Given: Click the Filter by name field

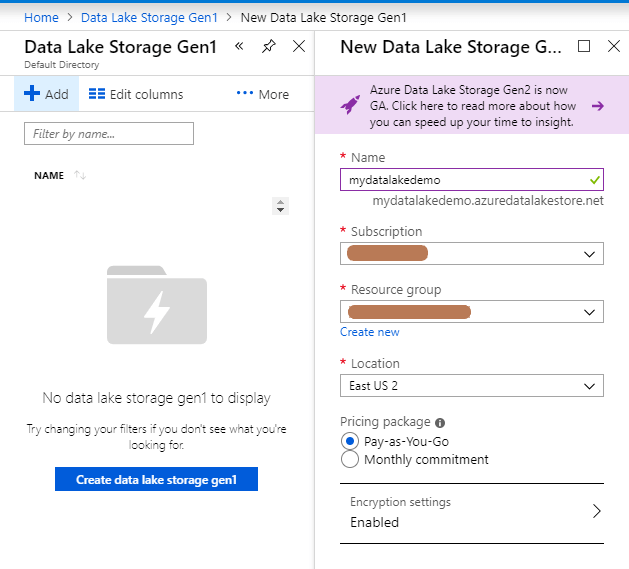Looking at the screenshot, I should coord(109,134).
